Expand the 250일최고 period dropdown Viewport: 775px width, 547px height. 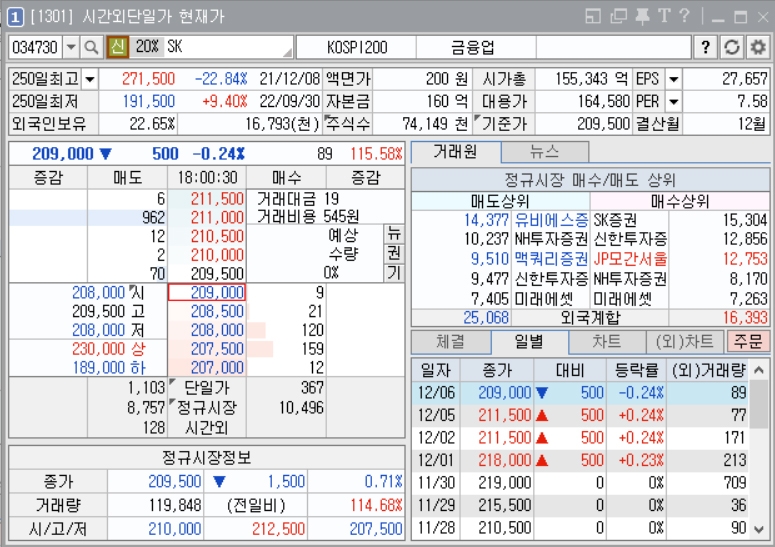[x=90, y=79]
